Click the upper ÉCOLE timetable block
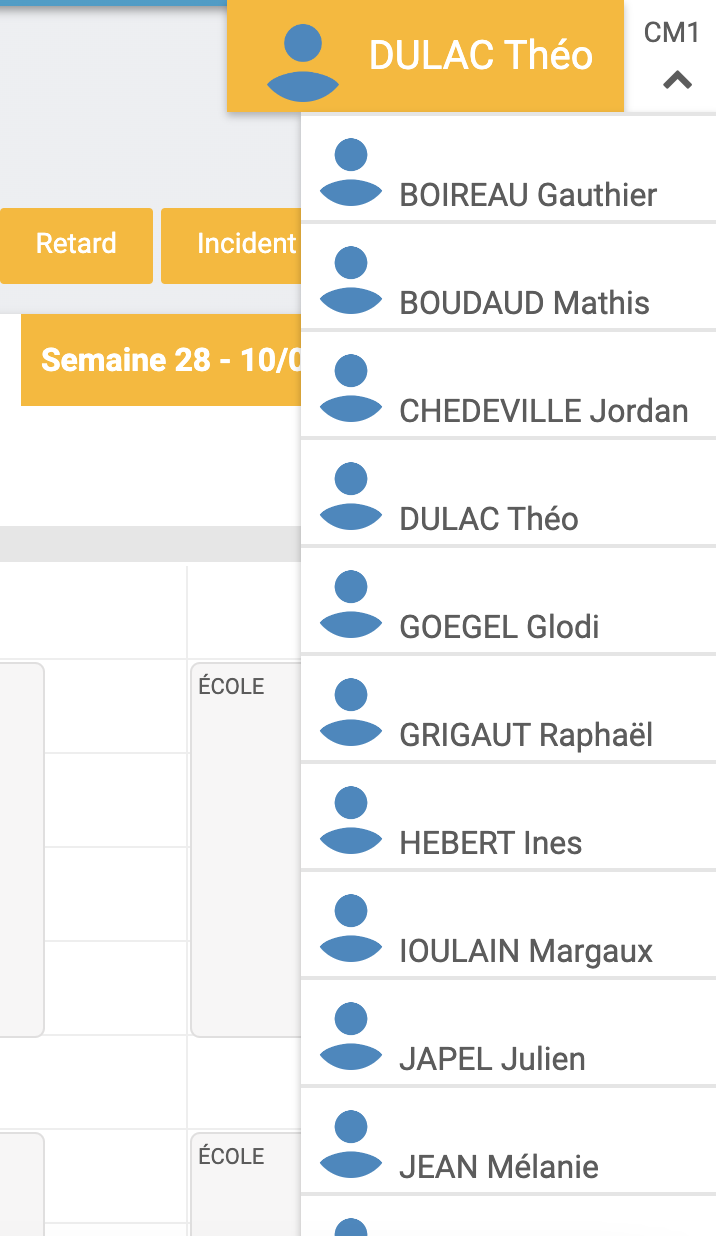The width and height of the screenshot is (716, 1236). point(246,850)
